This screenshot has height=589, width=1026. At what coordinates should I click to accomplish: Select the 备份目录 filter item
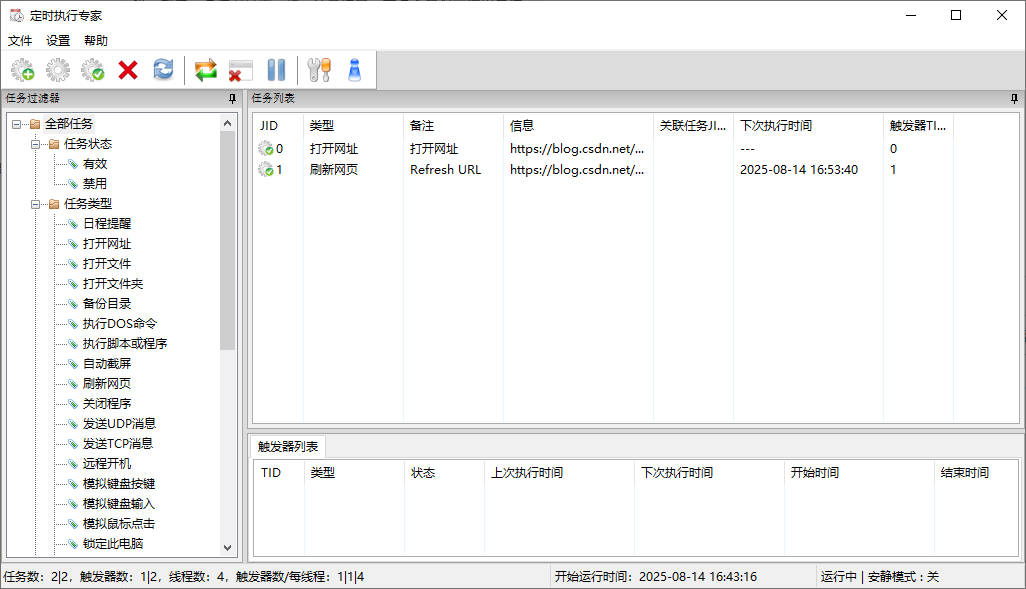(x=107, y=304)
